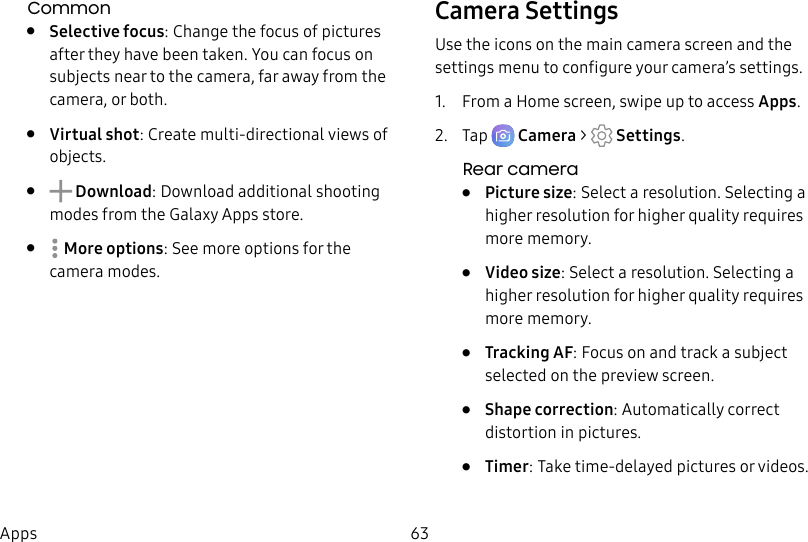
Task: Click the Settings gear icon
Action: pos(601,136)
